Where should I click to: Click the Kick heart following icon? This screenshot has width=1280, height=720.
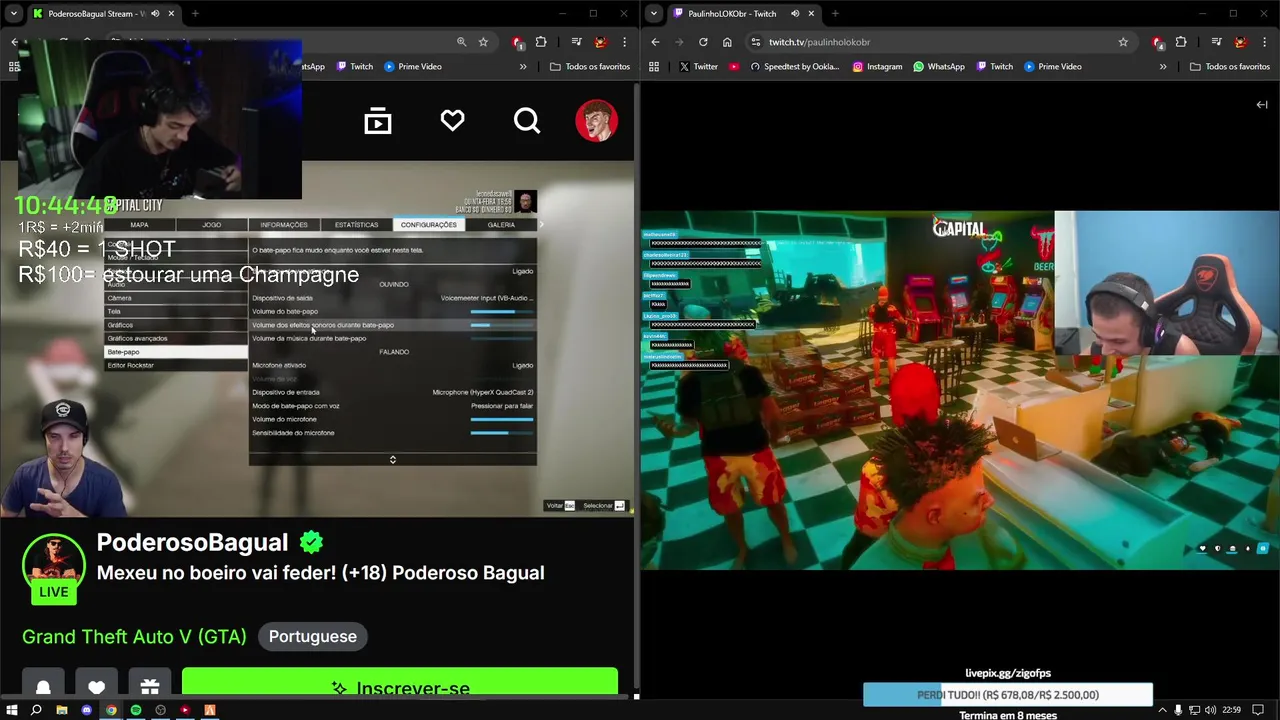(x=452, y=121)
